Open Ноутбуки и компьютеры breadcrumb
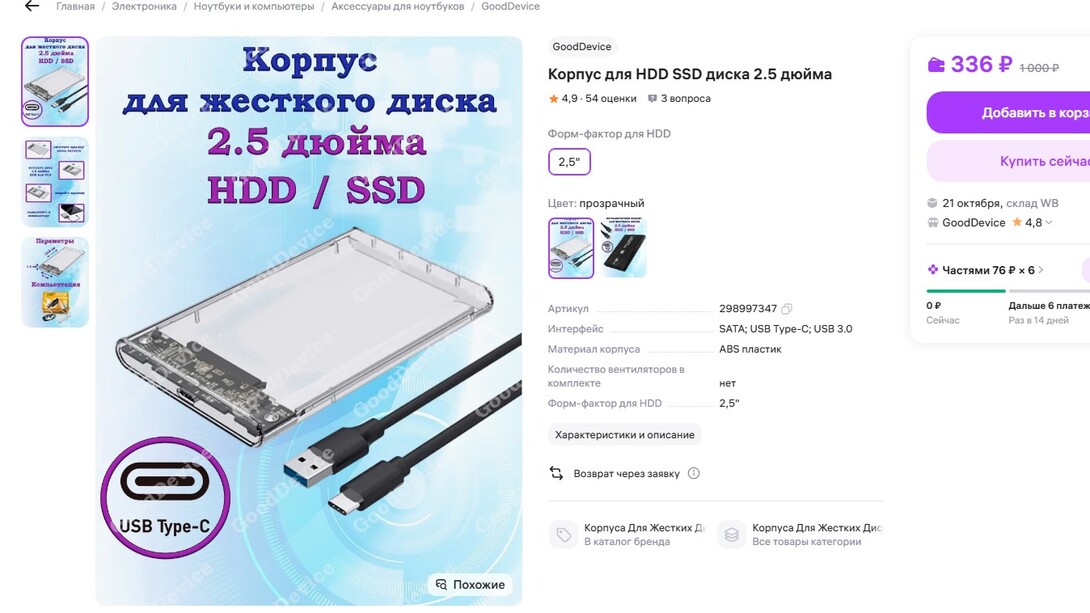 254,6
